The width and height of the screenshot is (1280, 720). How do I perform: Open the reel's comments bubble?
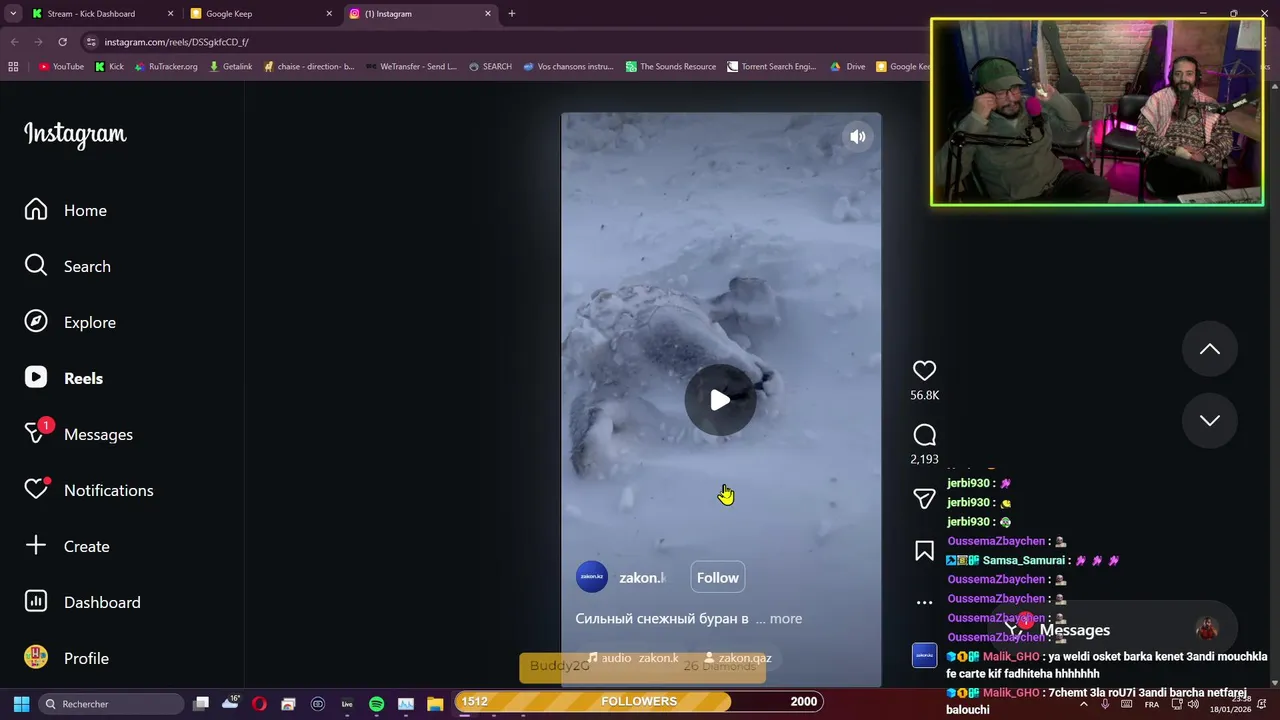[924, 435]
